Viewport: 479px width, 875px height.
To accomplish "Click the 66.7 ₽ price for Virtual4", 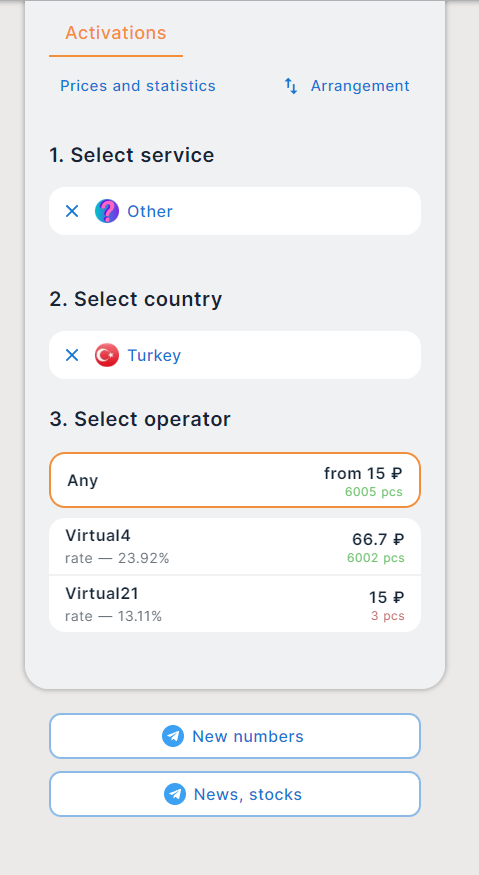I will [378, 540].
